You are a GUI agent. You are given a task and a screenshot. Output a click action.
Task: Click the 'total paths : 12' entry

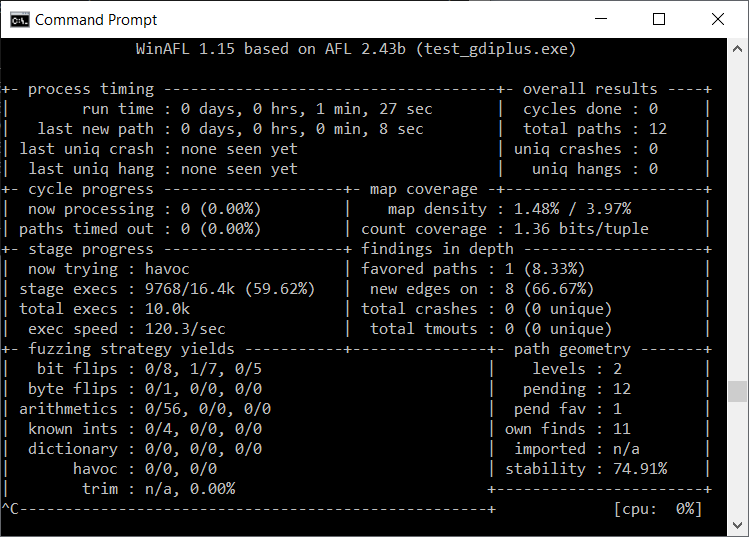click(595, 129)
